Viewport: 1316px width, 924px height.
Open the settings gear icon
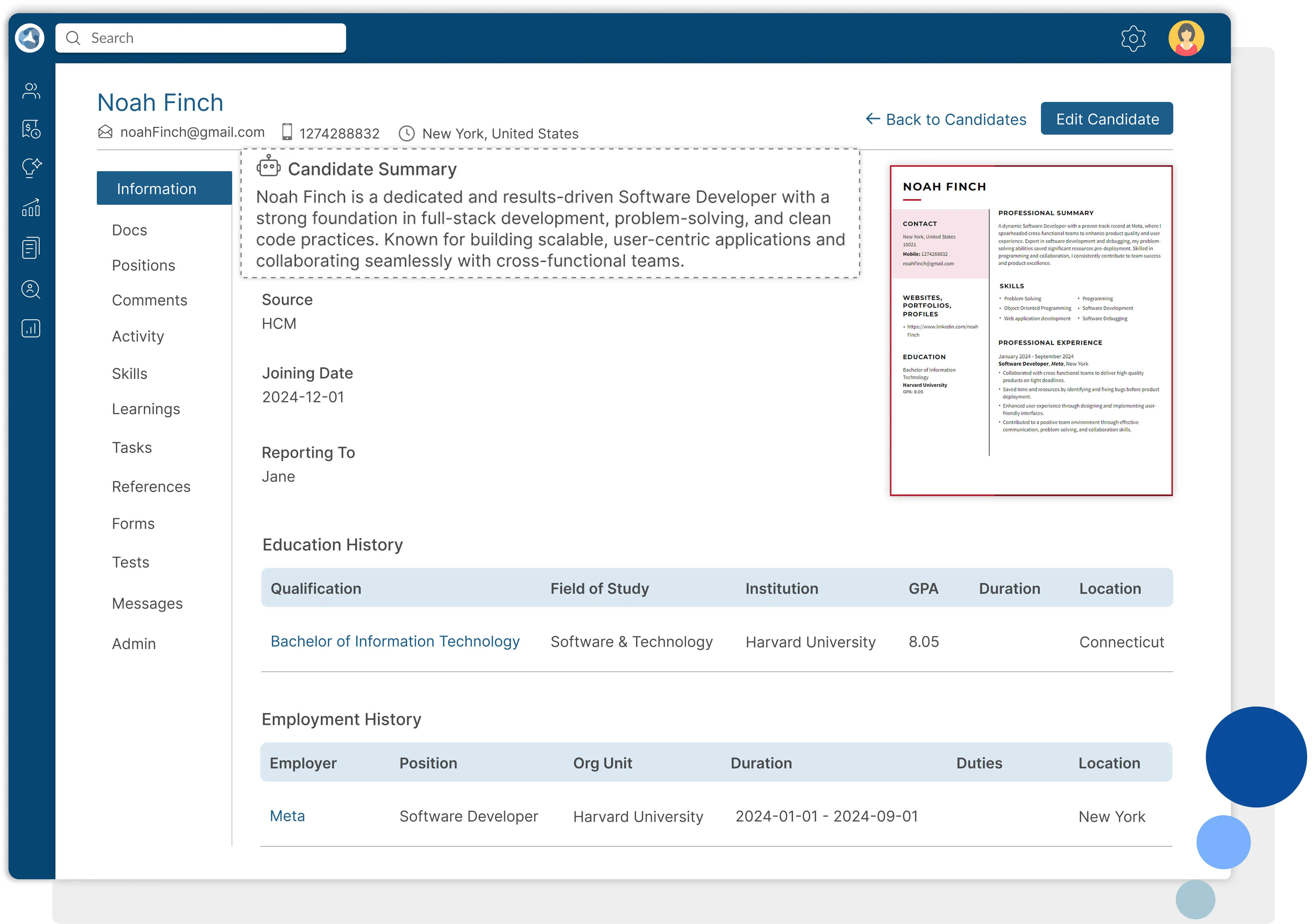click(1134, 38)
